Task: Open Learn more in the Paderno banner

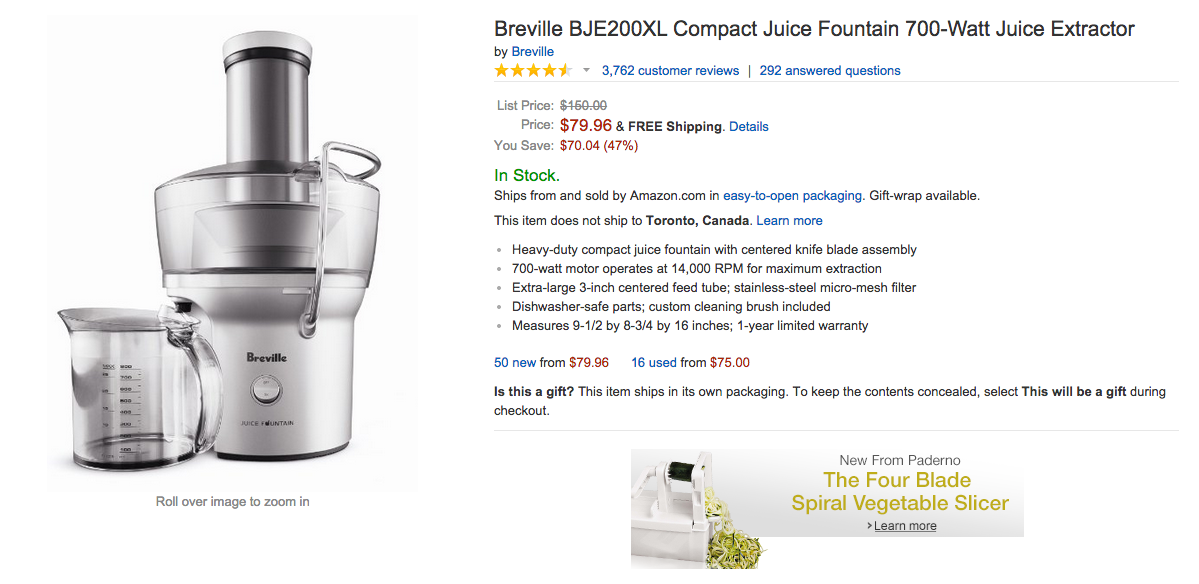Action: 906,525
